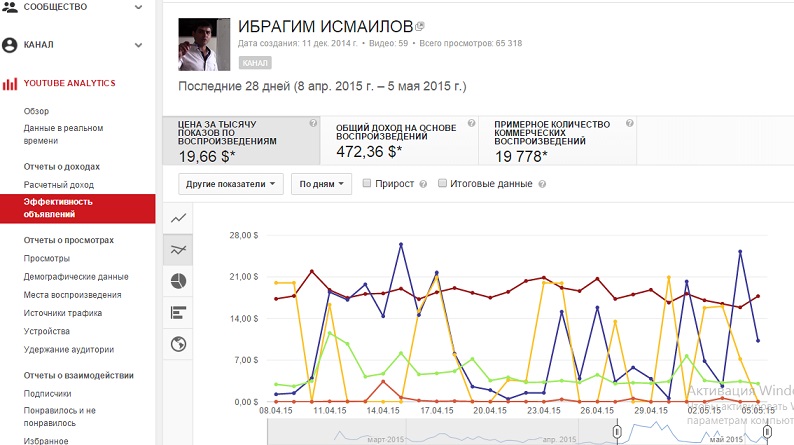Open Расчетный доход report
Viewport: 794px width, 445px height.
point(59,185)
